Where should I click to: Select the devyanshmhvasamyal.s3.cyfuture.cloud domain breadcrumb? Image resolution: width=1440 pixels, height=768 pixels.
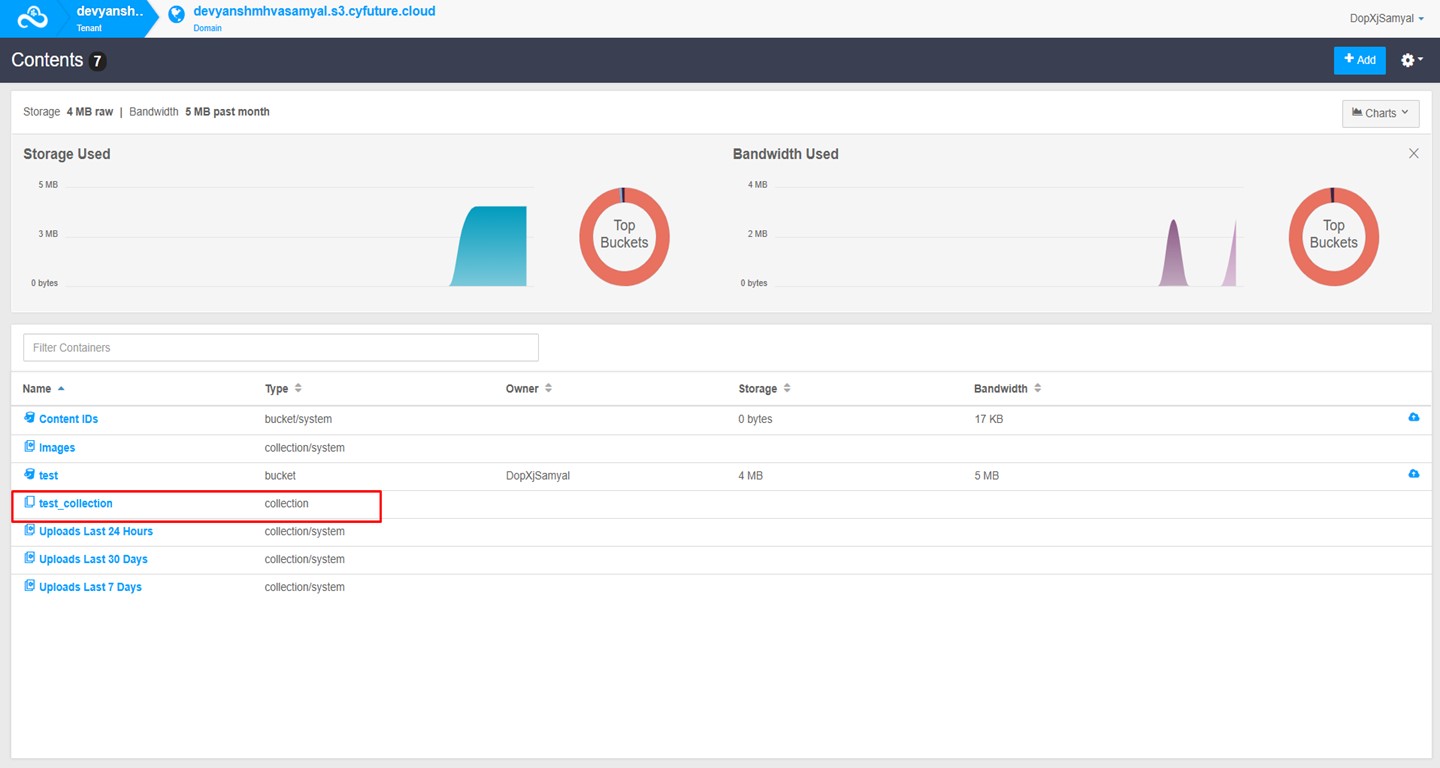pyautogui.click(x=314, y=12)
